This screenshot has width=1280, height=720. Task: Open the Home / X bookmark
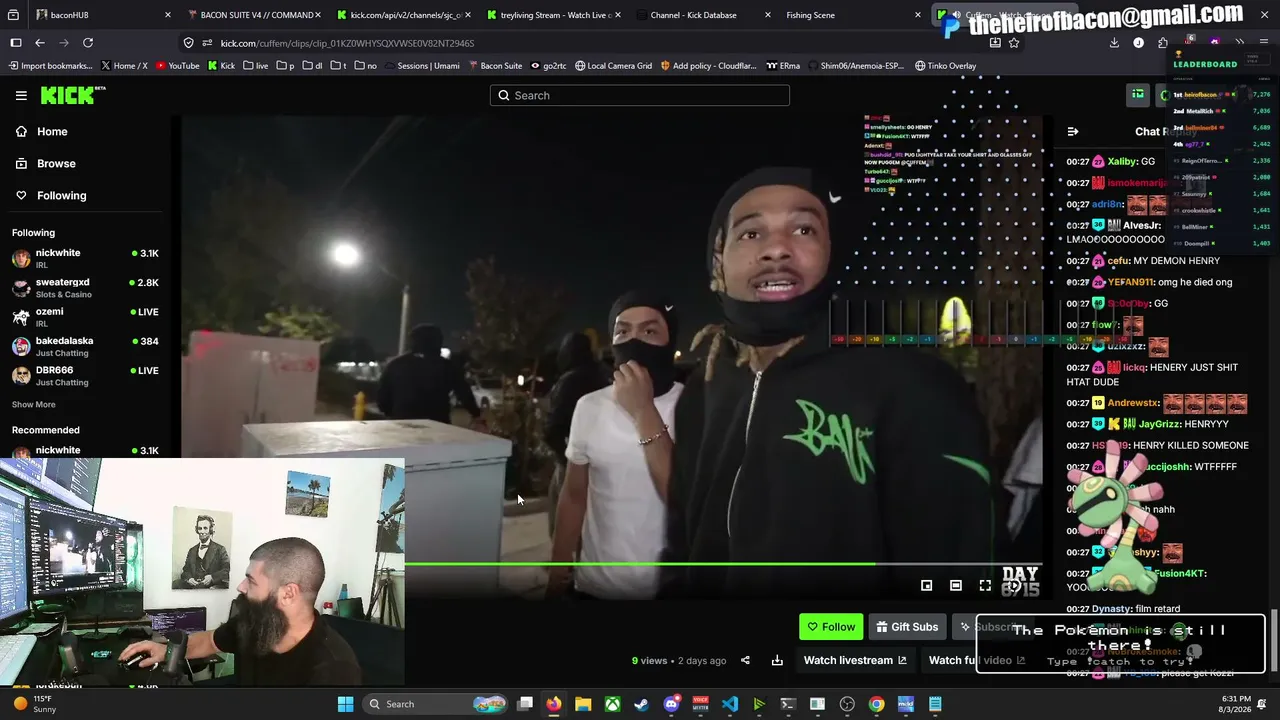click(x=124, y=66)
